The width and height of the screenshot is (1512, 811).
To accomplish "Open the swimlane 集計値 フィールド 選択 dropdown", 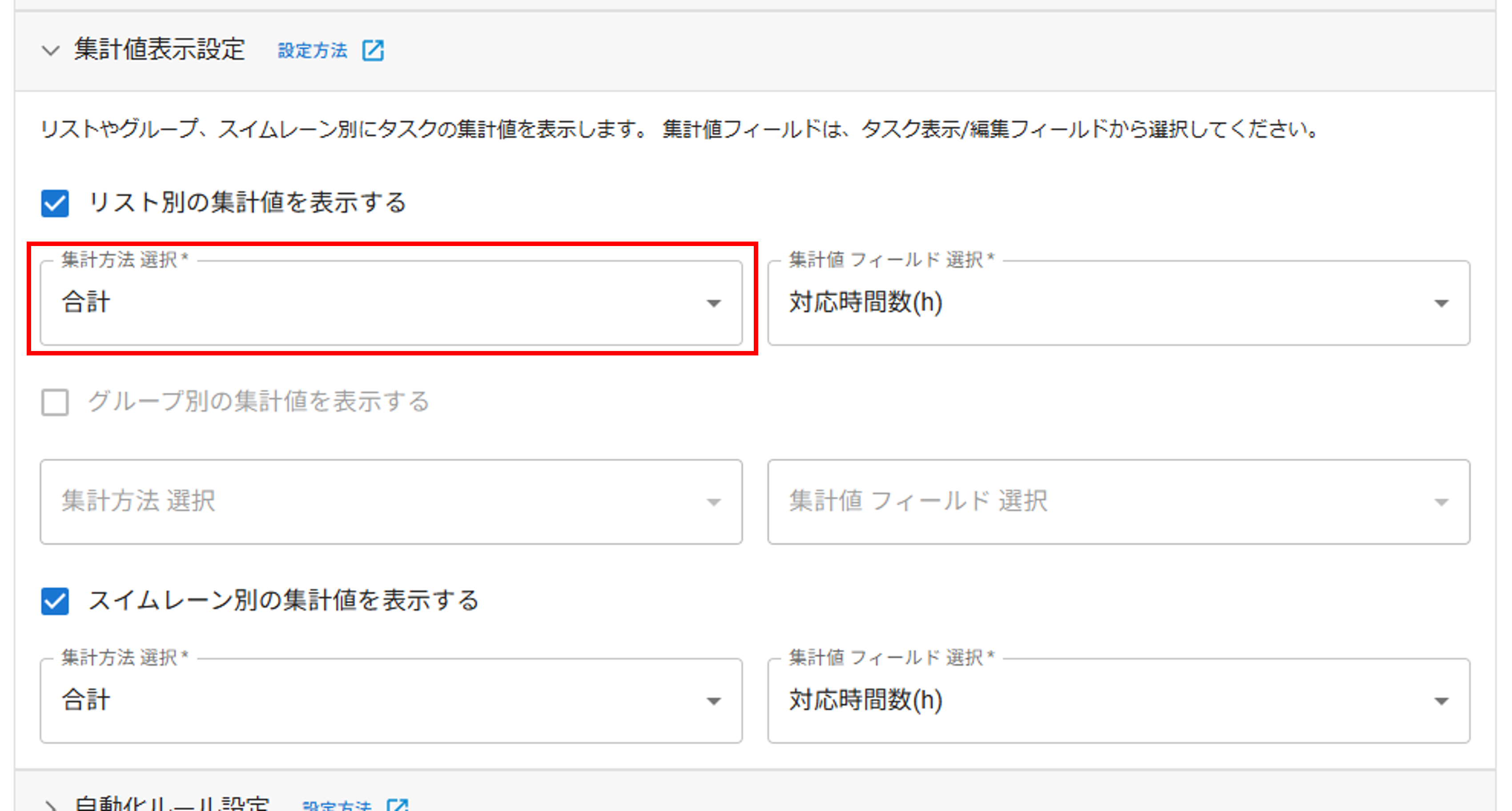I will tap(1115, 701).
